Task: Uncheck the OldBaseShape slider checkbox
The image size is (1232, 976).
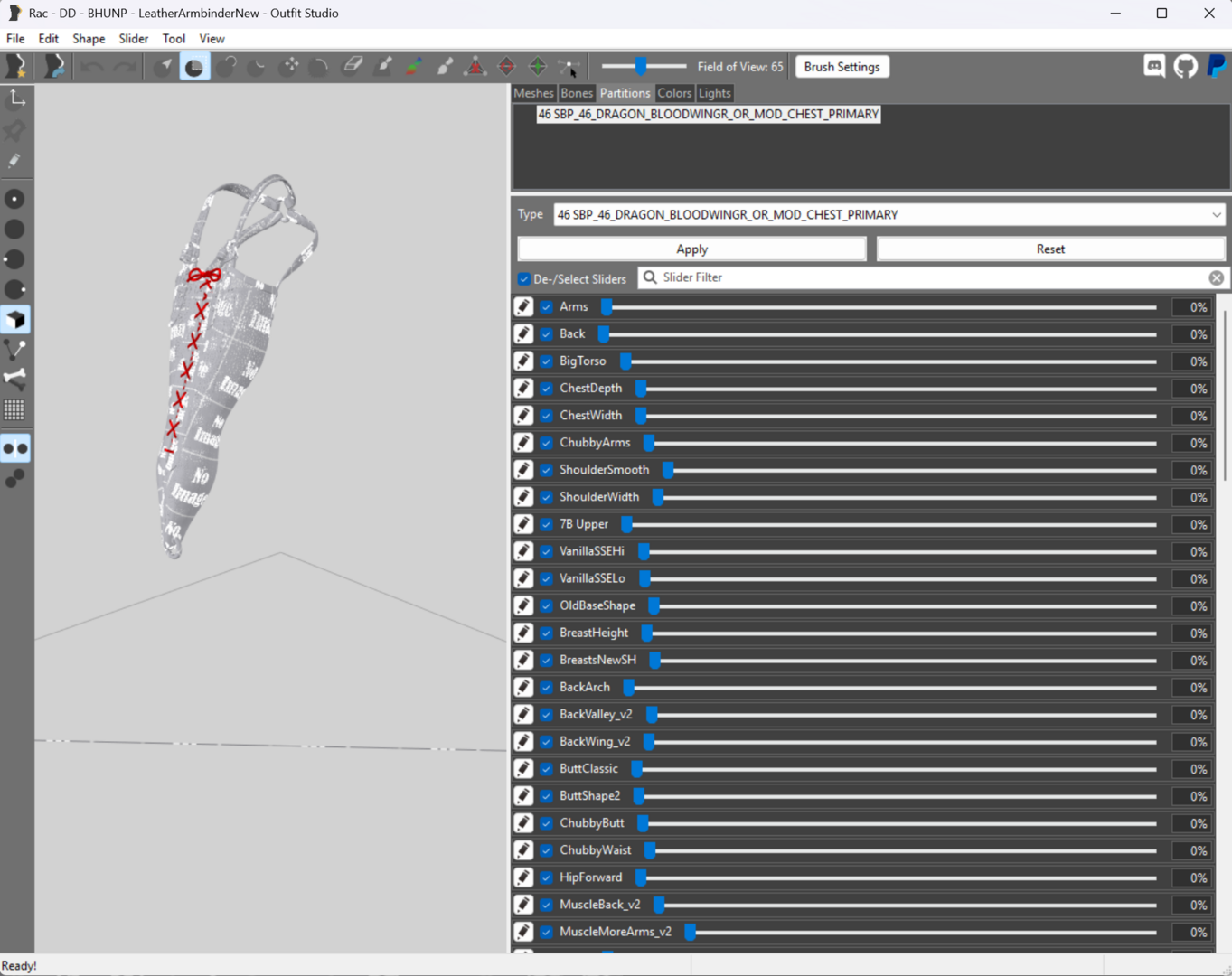Action: 547,605
